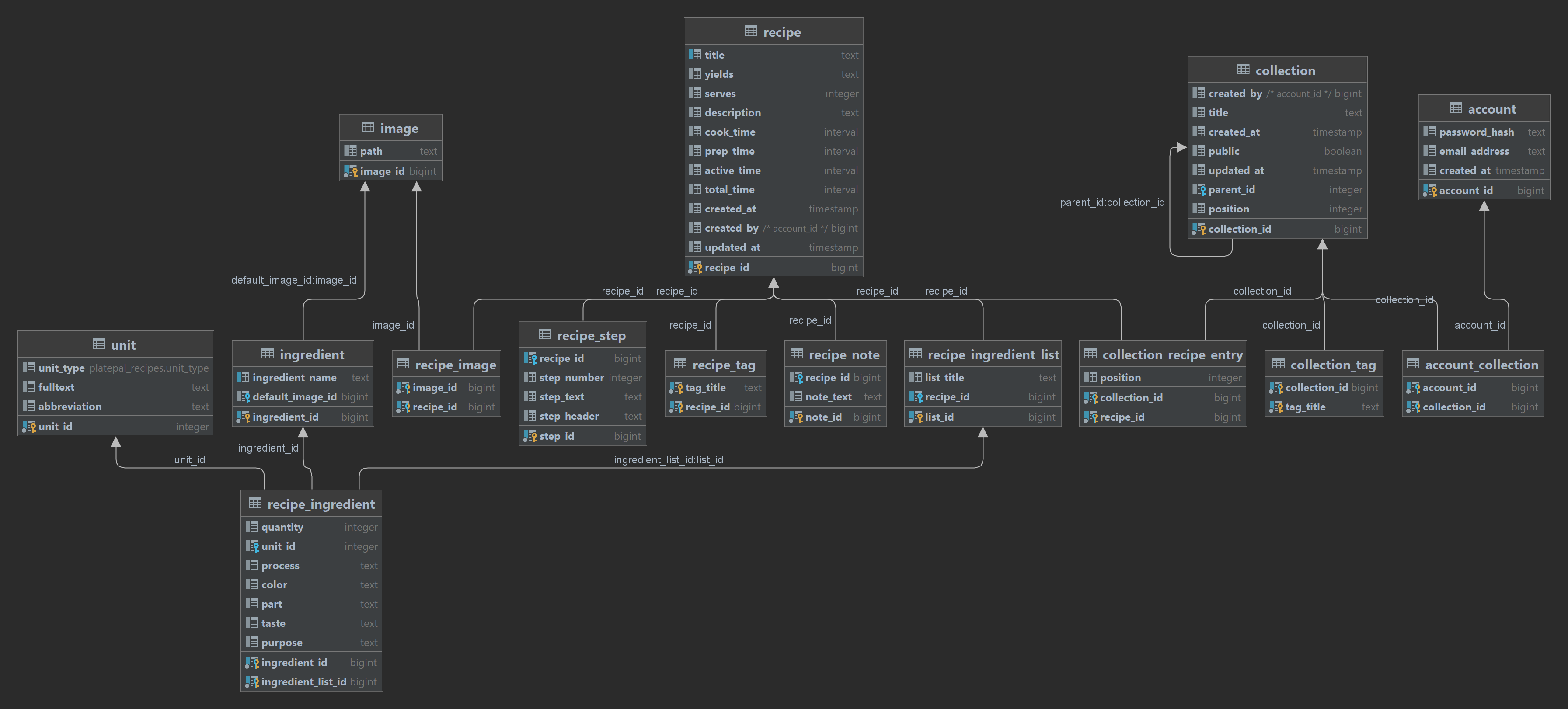Select the public column in collection
This screenshot has width=1568, height=709.
[1277, 151]
